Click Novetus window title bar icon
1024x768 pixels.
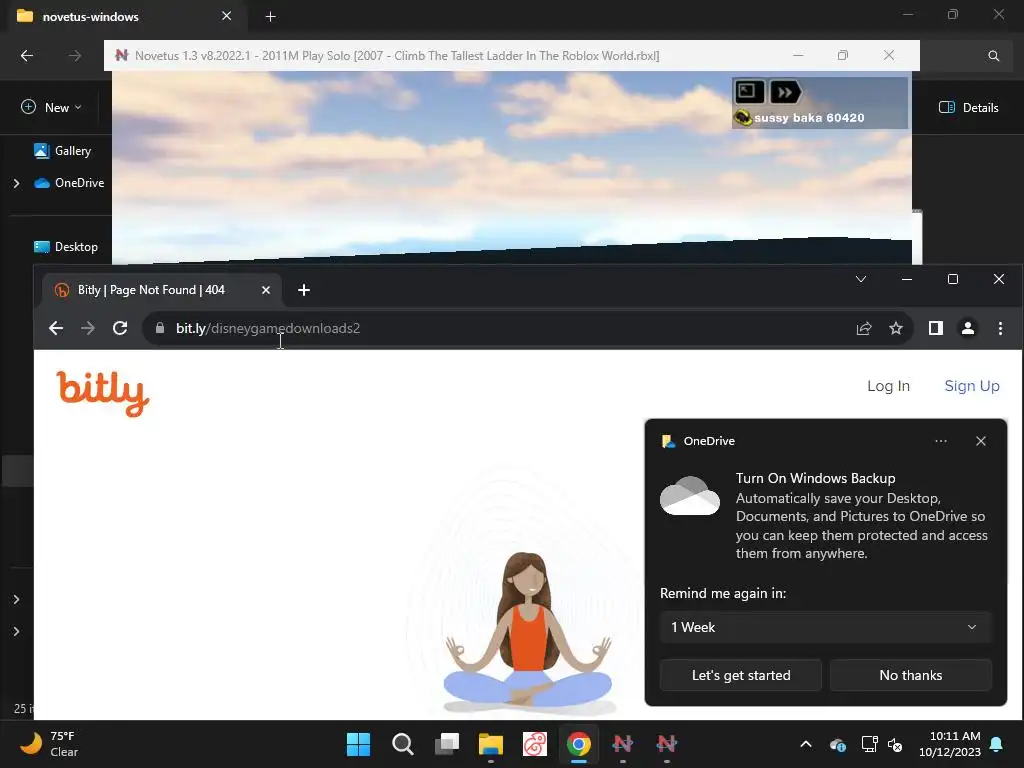point(121,56)
